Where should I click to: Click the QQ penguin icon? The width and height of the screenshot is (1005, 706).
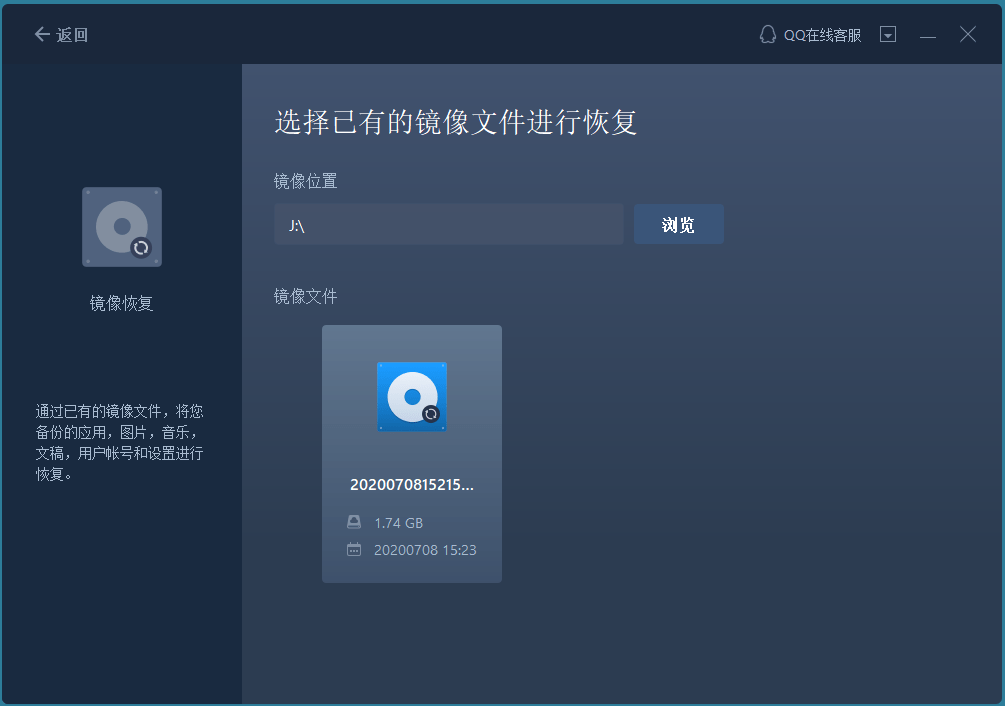click(x=768, y=35)
